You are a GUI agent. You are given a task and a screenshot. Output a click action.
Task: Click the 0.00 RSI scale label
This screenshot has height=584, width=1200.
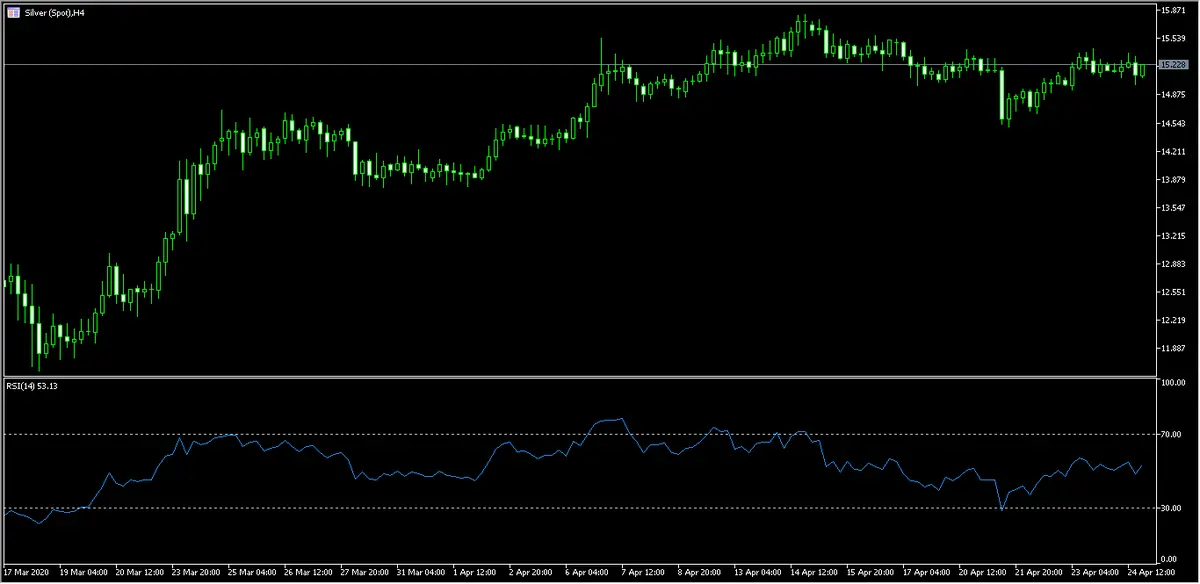point(1168,558)
